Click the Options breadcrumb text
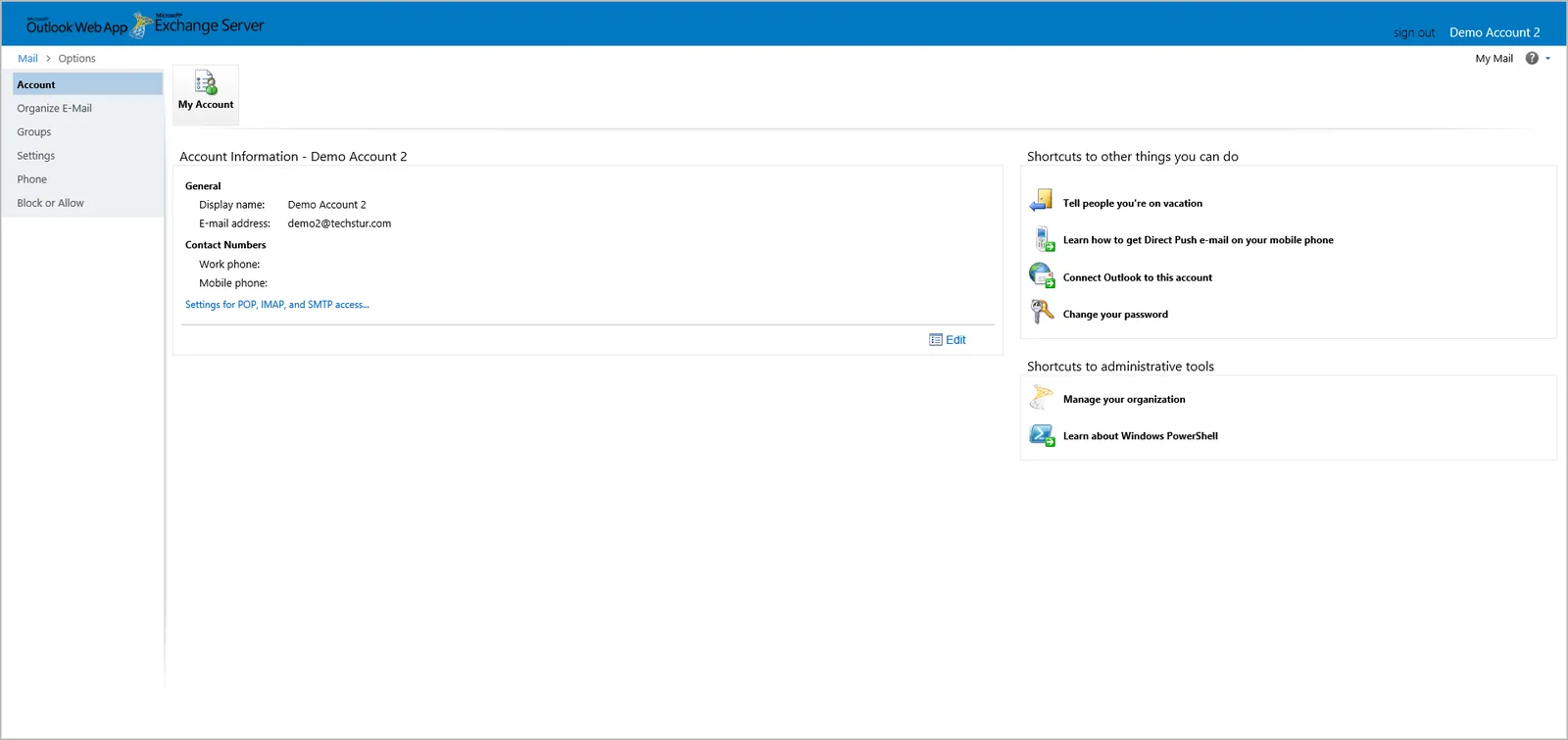The width and height of the screenshot is (1568, 740). pyautogui.click(x=76, y=59)
